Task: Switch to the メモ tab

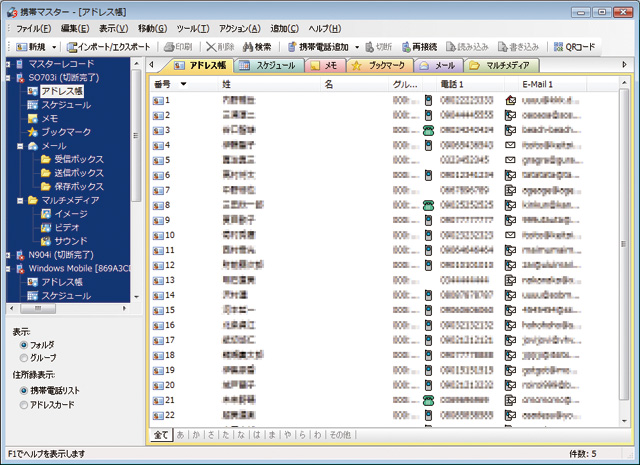Action: [x=325, y=65]
